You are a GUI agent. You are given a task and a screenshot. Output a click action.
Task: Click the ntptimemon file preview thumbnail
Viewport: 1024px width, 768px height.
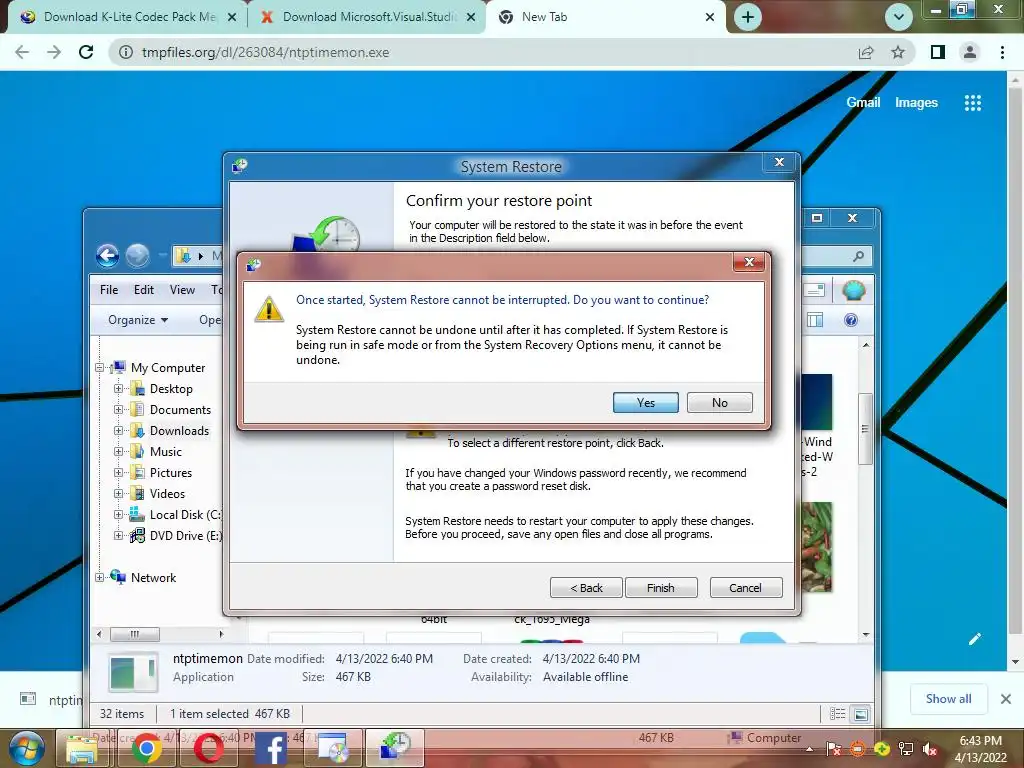(x=133, y=672)
